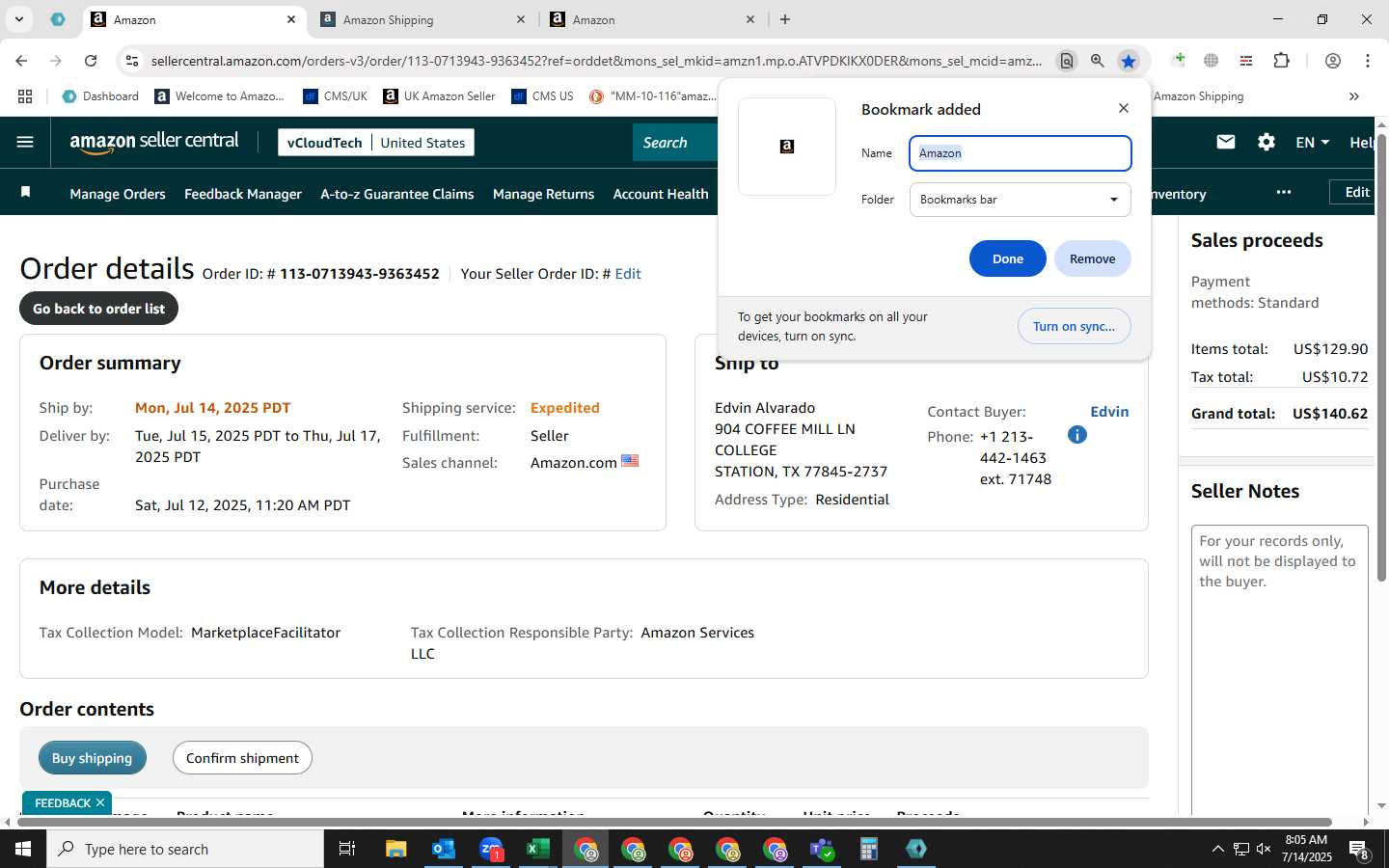Open the Chrome profile icon
The image size is (1389, 868).
click(1332, 61)
